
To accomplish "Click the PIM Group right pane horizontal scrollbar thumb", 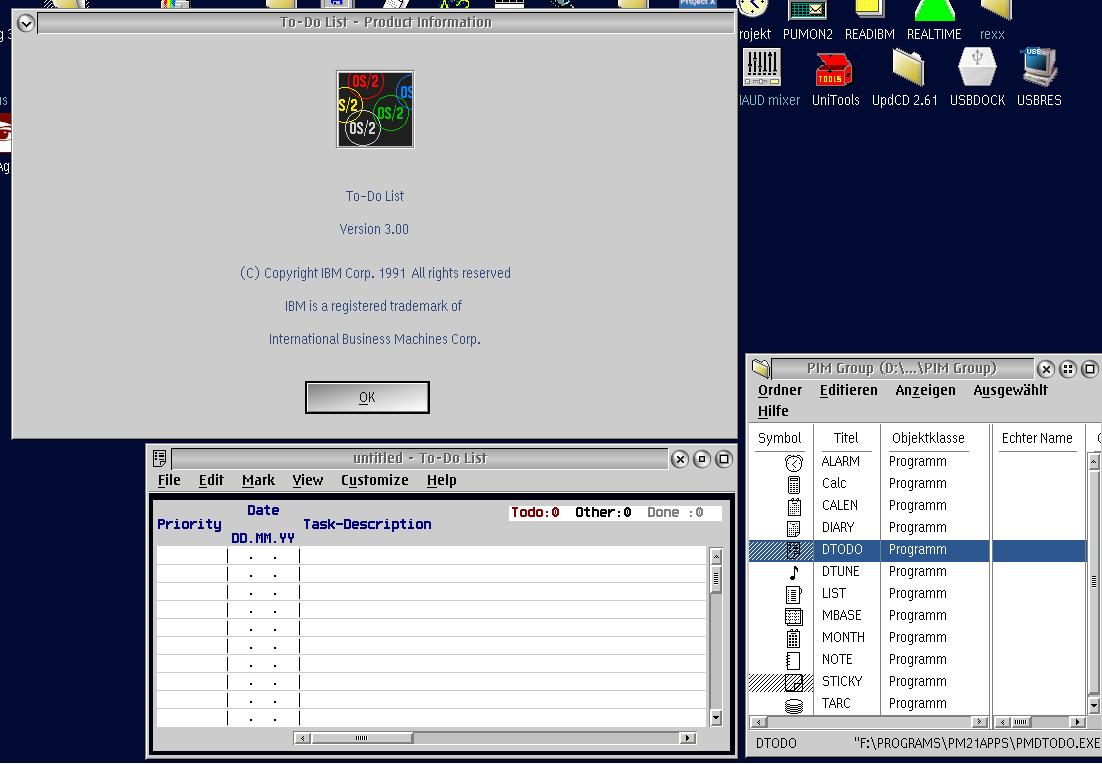I will pos(1020,722).
